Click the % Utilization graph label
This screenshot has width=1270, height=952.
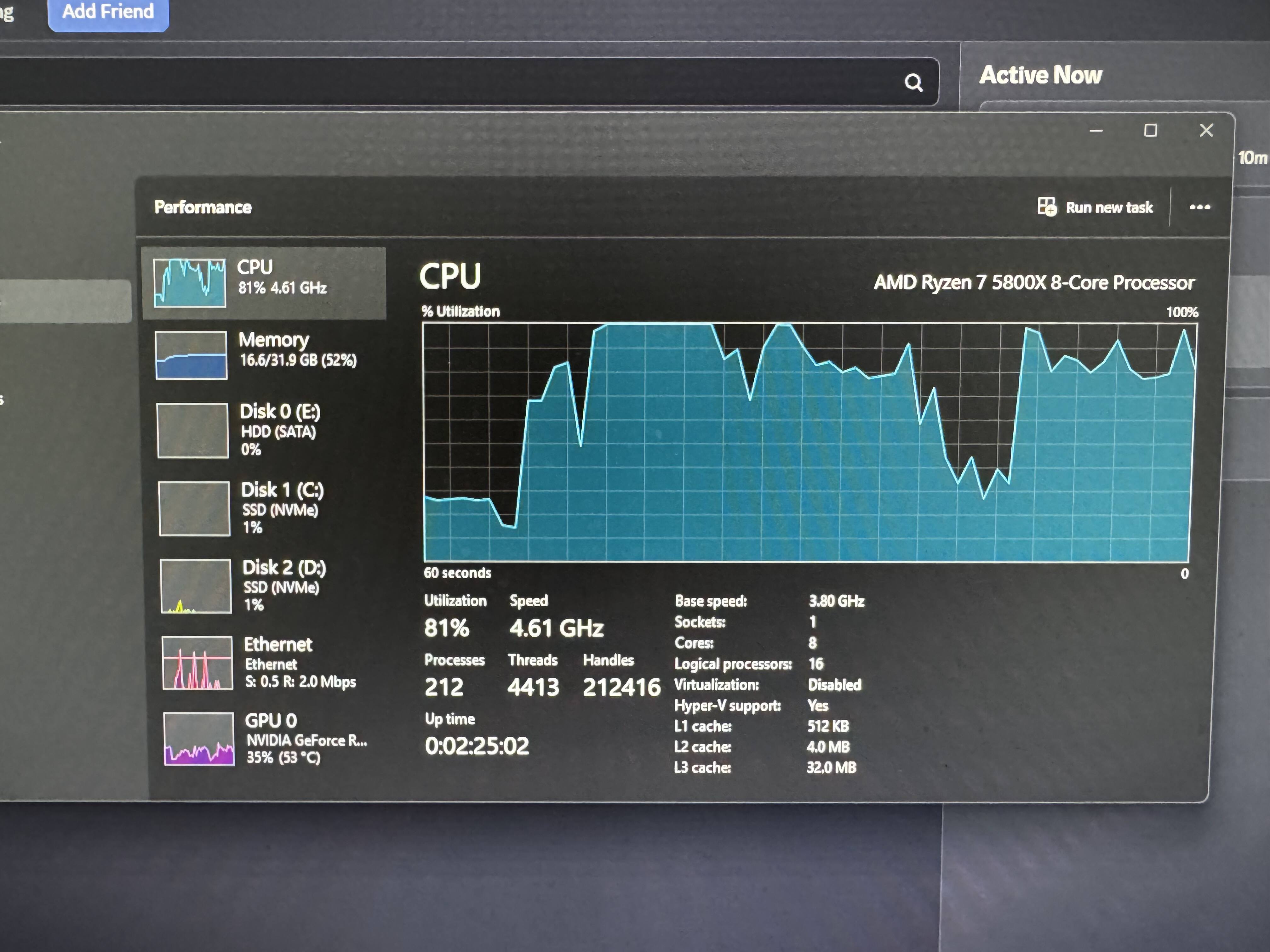[x=461, y=311]
